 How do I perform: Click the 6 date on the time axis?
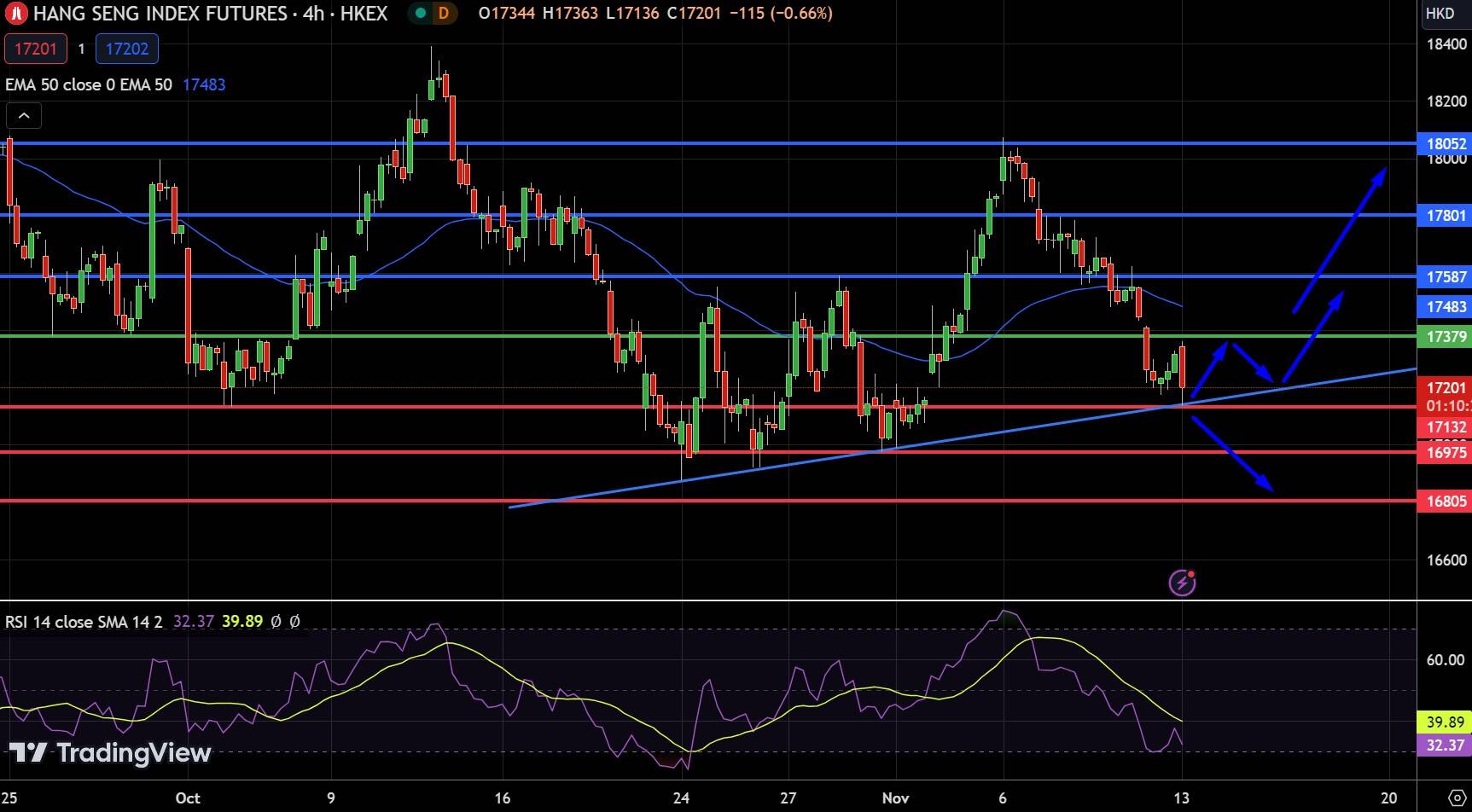coord(1003,798)
